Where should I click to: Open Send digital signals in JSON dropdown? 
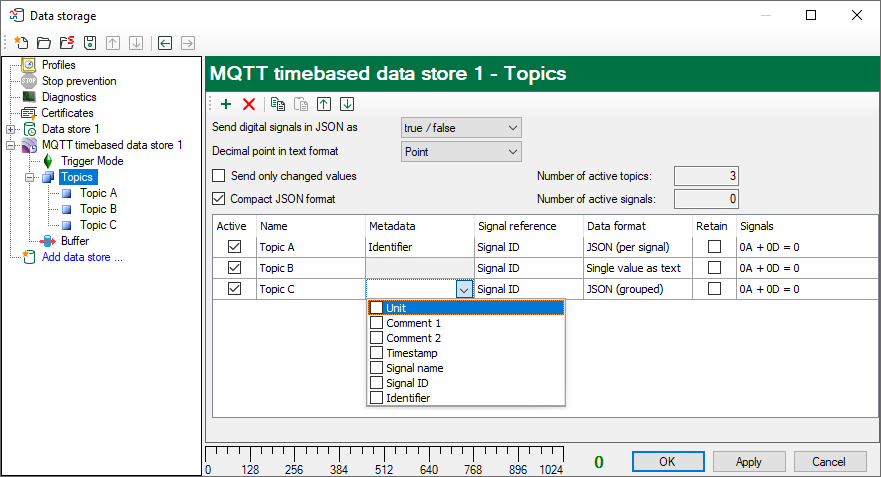(x=461, y=128)
